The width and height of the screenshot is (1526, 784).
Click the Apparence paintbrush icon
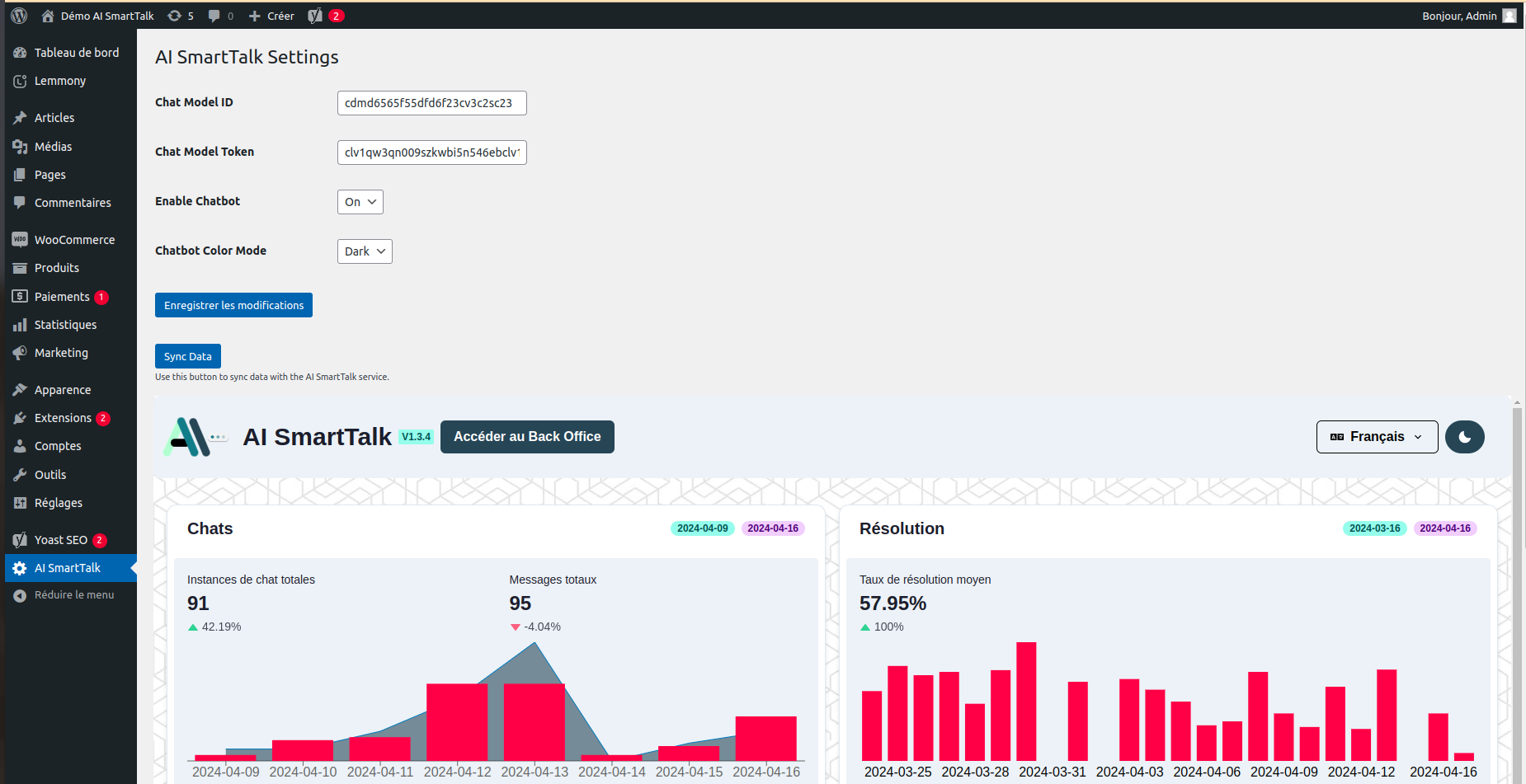coord(20,390)
